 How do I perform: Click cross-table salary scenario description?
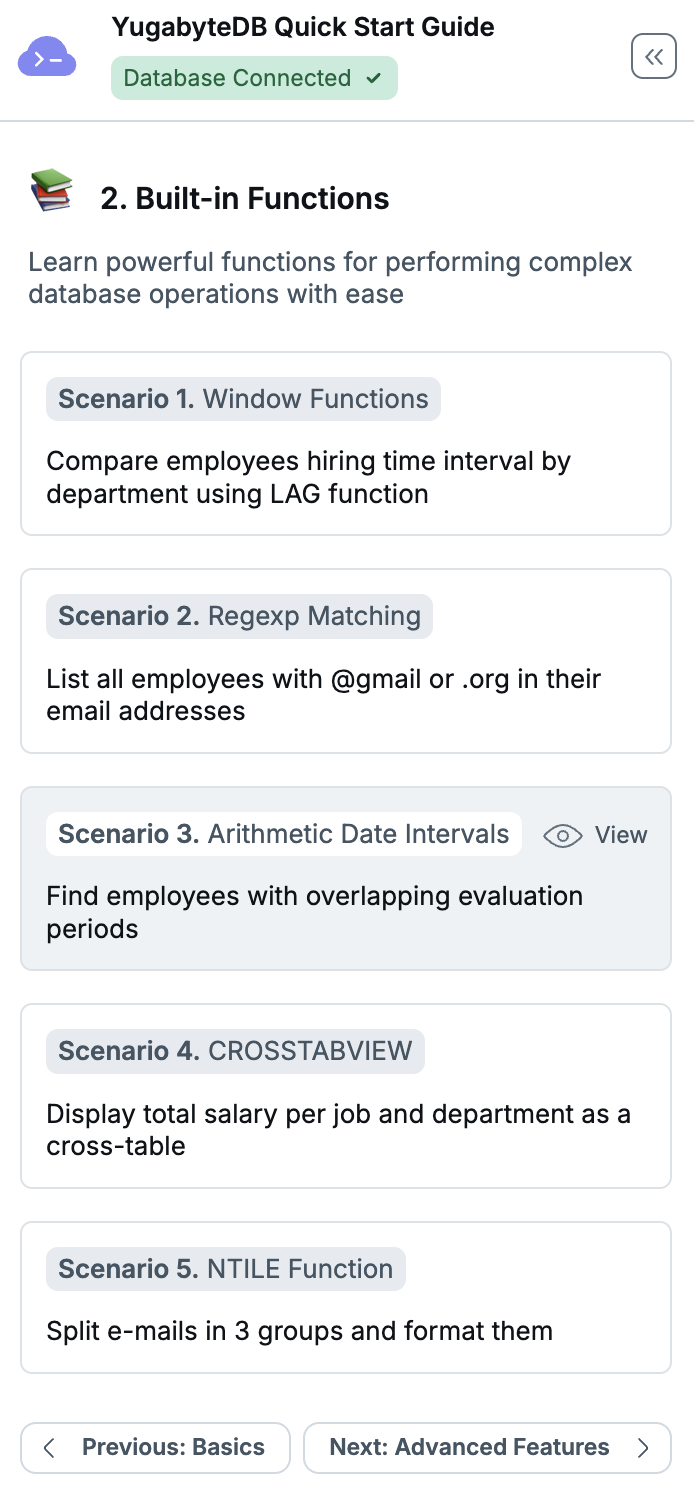(339, 1130)
